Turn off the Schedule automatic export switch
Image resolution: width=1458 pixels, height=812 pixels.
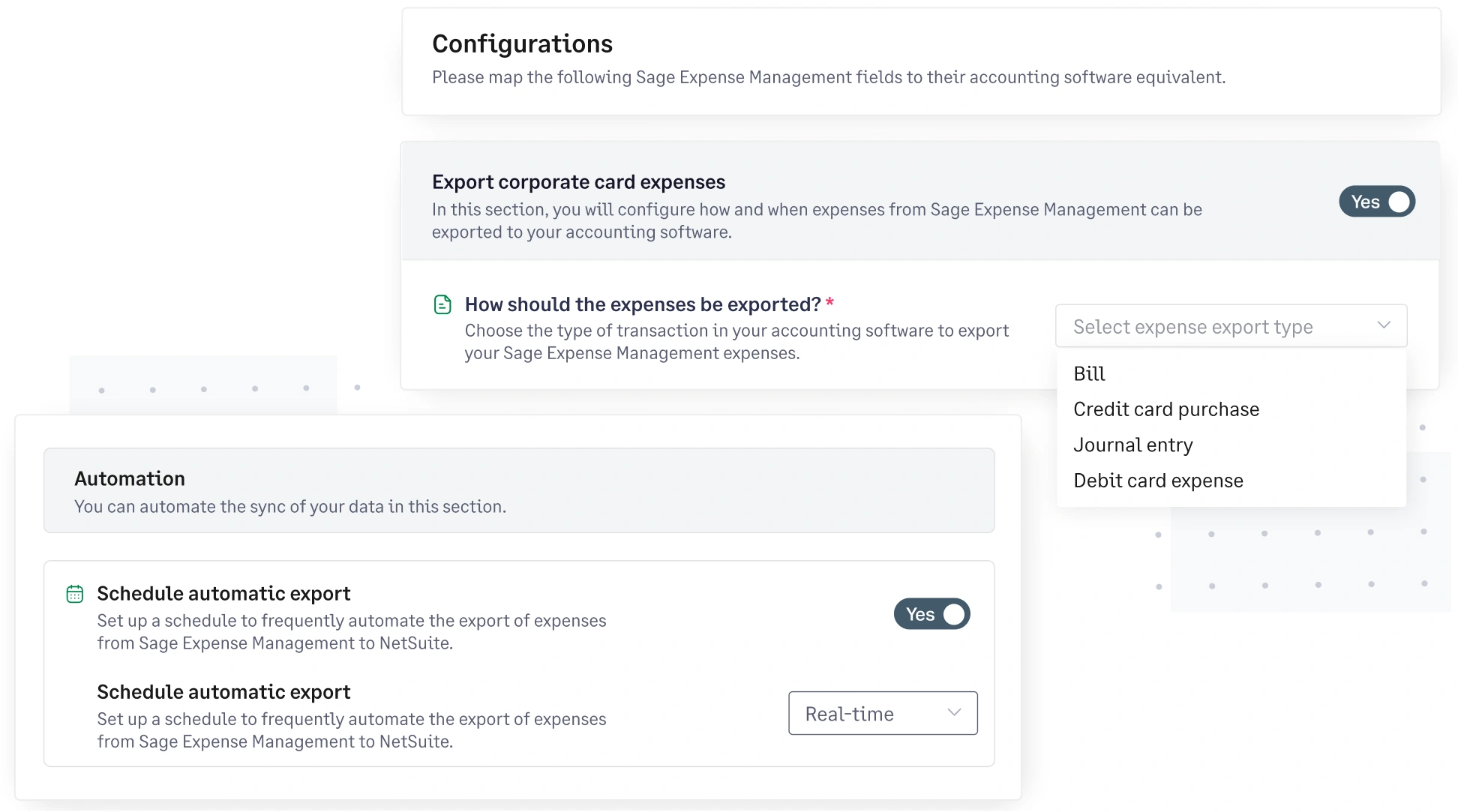[931, 614]
